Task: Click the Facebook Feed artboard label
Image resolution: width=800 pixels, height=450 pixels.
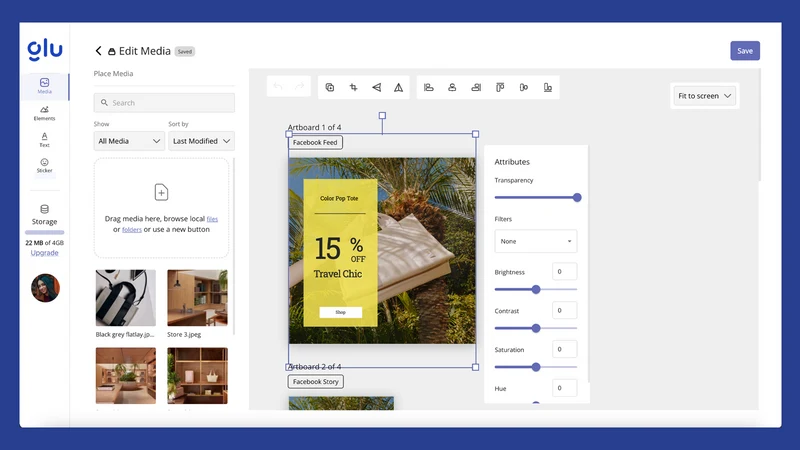Action: coord(315,142)
